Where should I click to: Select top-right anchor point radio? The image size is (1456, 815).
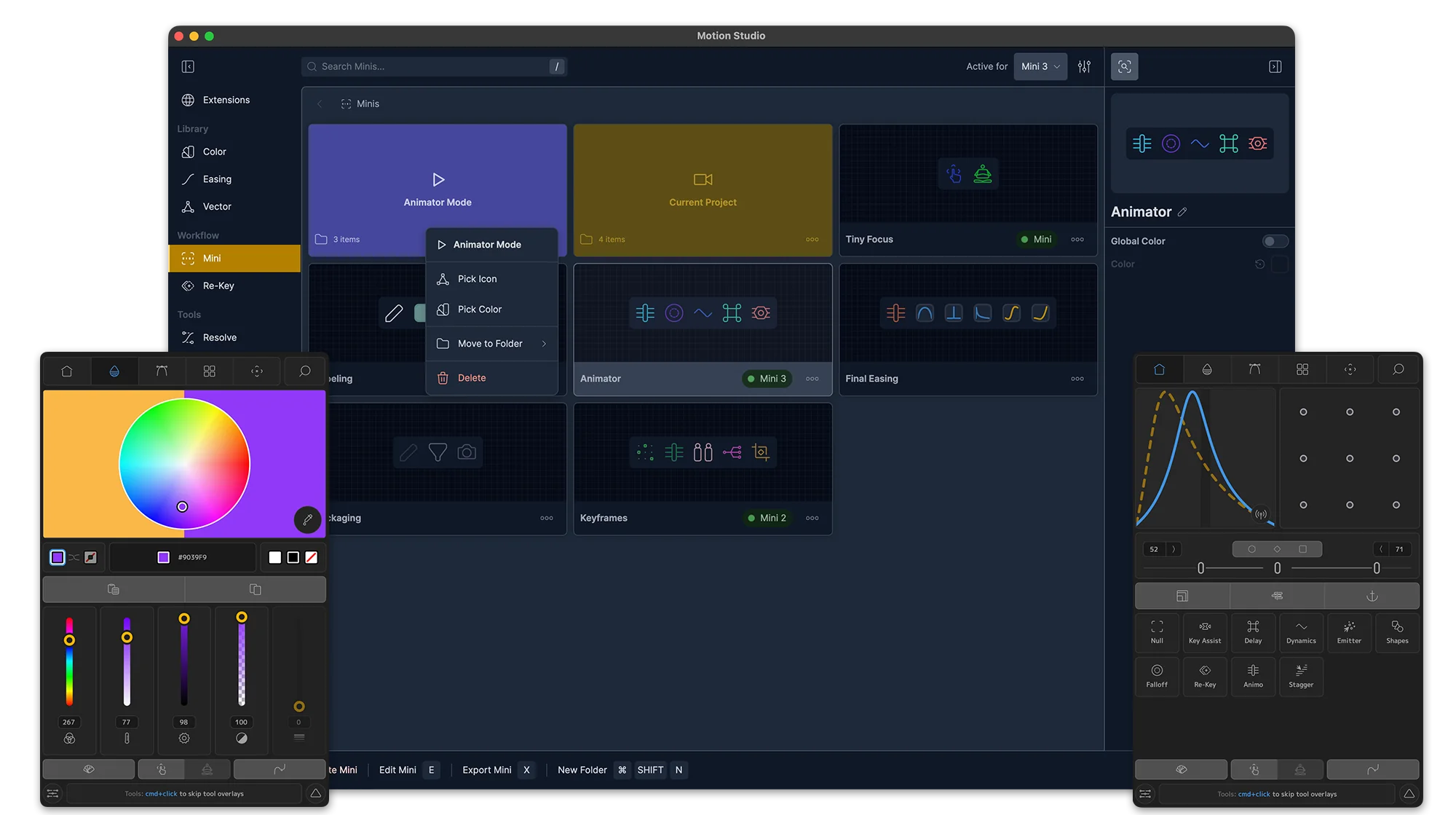[1396, 412]
